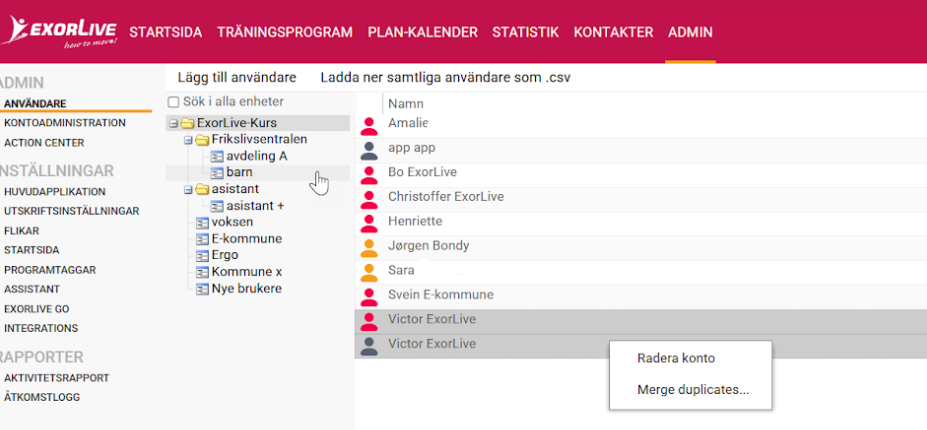Collapse the asistant folder
This screenshot has height=430, width=927.
click(x=188, y=190)
